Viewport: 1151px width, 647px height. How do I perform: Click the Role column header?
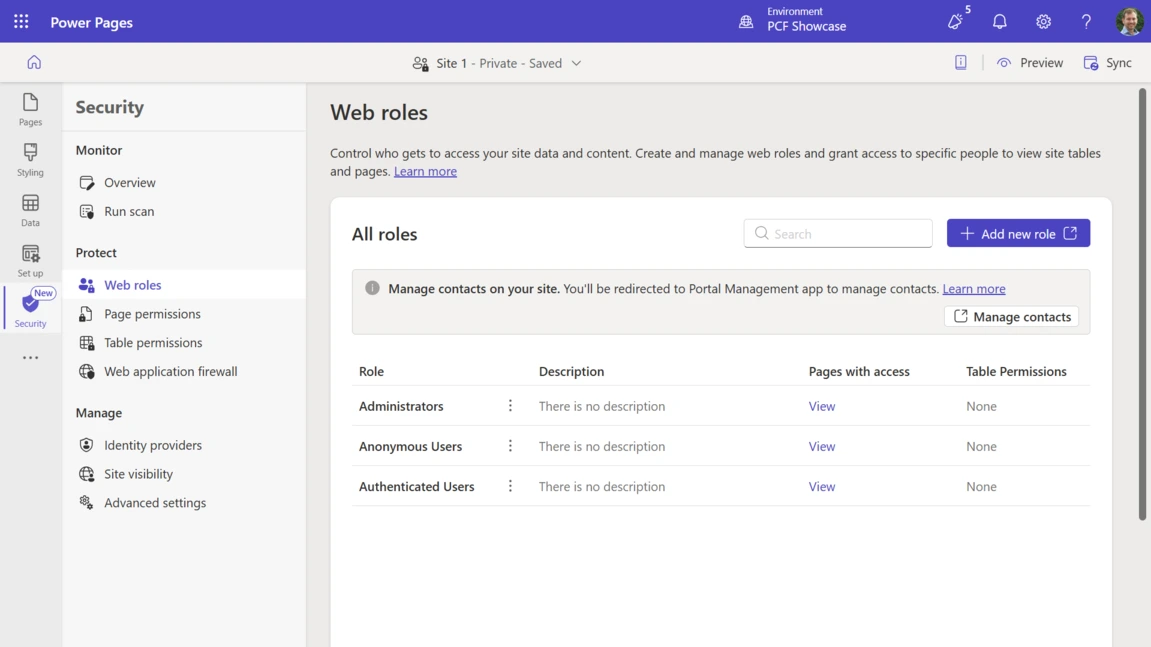point(371,371)
